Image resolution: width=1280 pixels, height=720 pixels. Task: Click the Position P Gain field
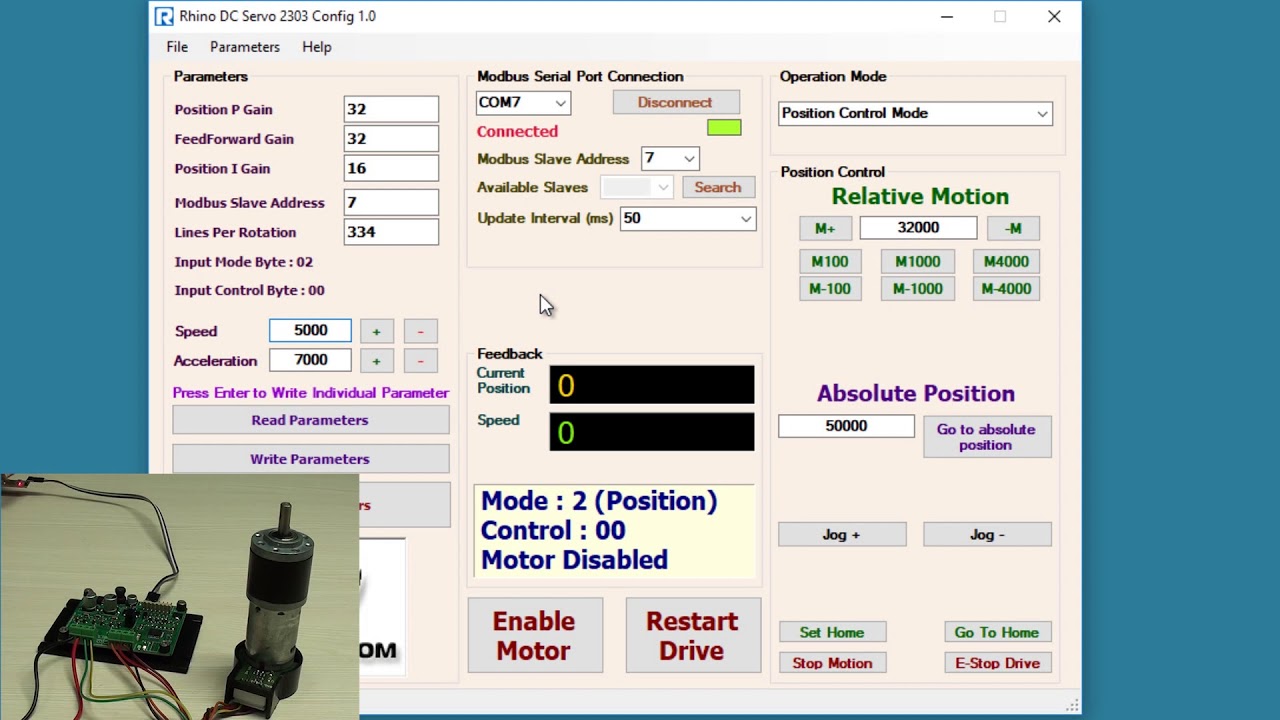[391, 109]
